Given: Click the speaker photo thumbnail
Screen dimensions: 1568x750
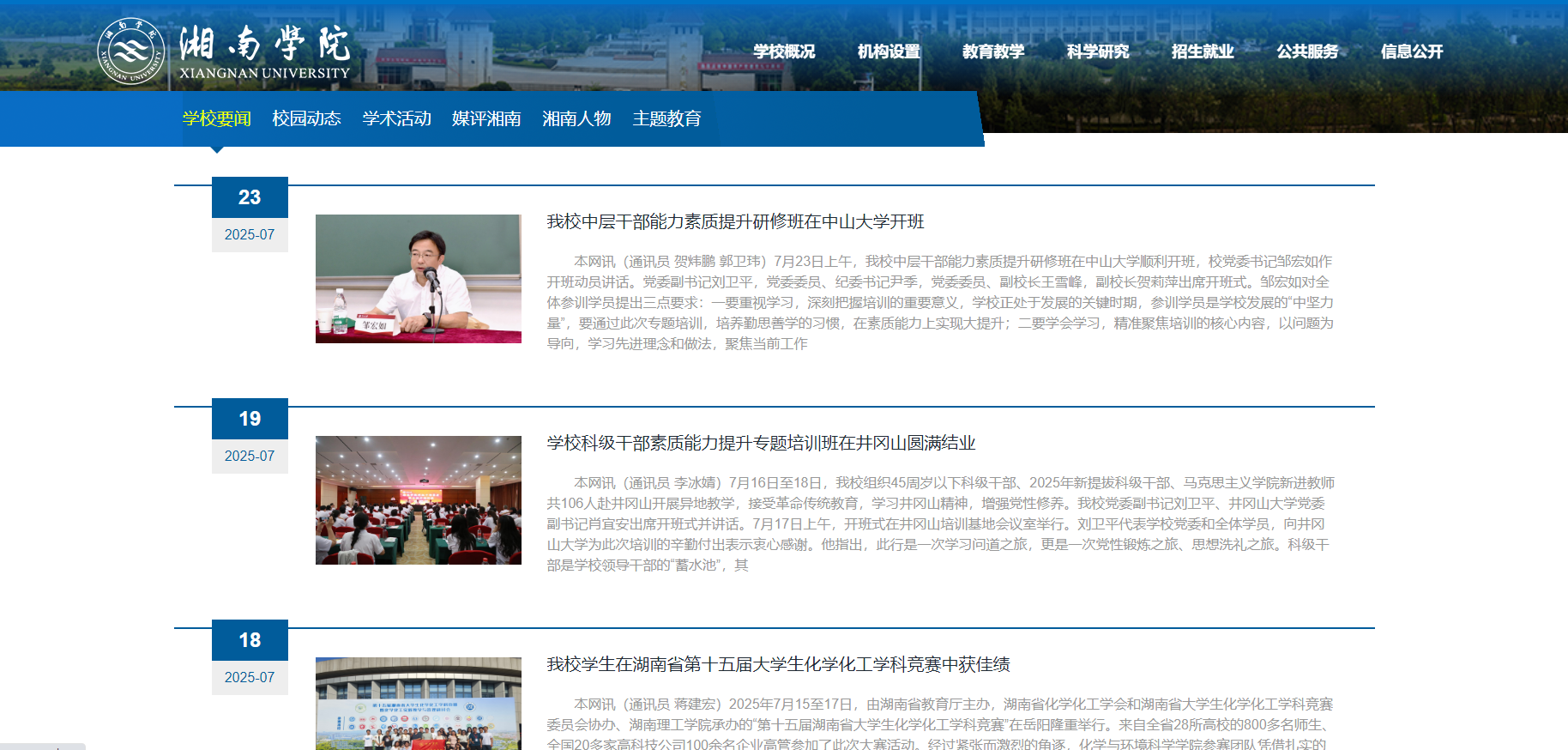Looking at the screenshot, I should point(418,279).
